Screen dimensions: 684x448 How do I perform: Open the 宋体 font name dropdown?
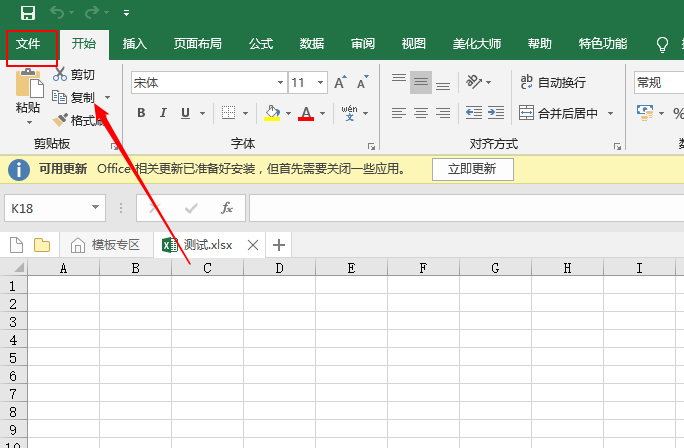[x=280, y=82]
